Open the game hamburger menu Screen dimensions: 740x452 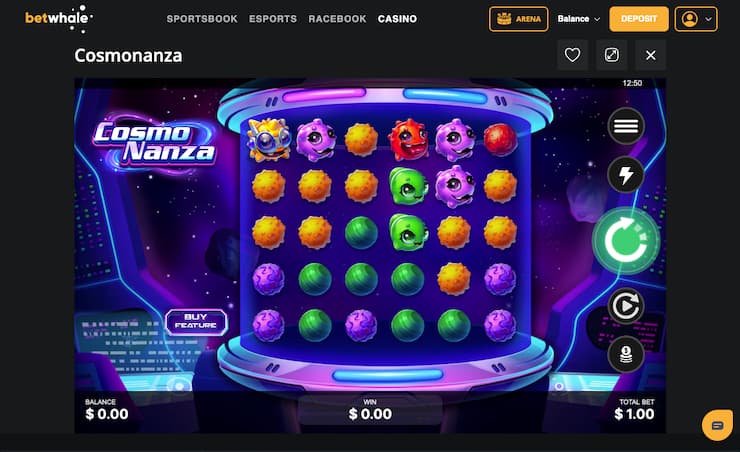[626, 126]
